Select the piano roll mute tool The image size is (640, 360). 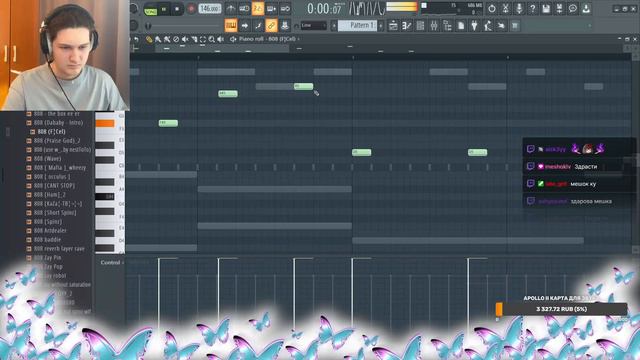[x=185, y=39]
